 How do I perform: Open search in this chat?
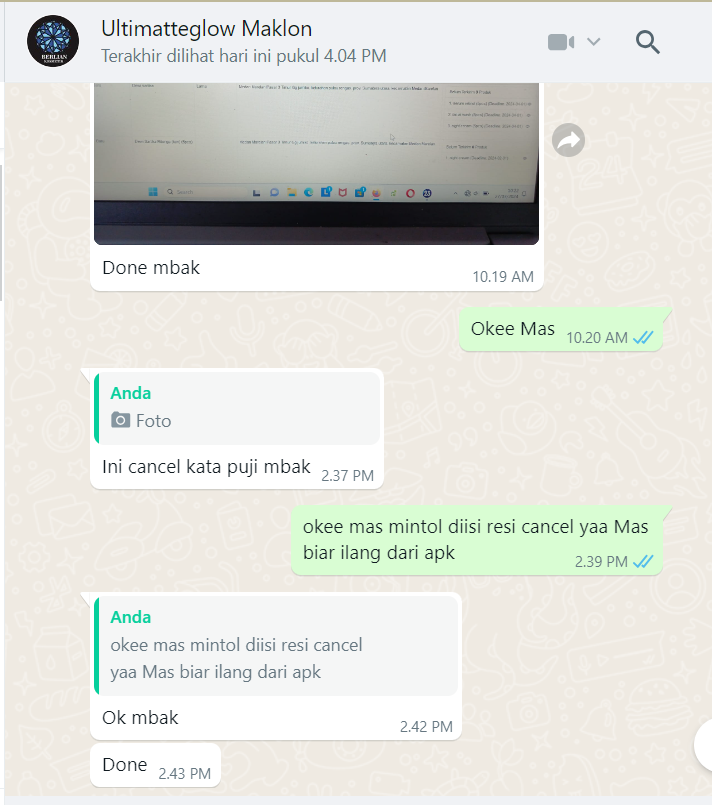click(647, 42)
